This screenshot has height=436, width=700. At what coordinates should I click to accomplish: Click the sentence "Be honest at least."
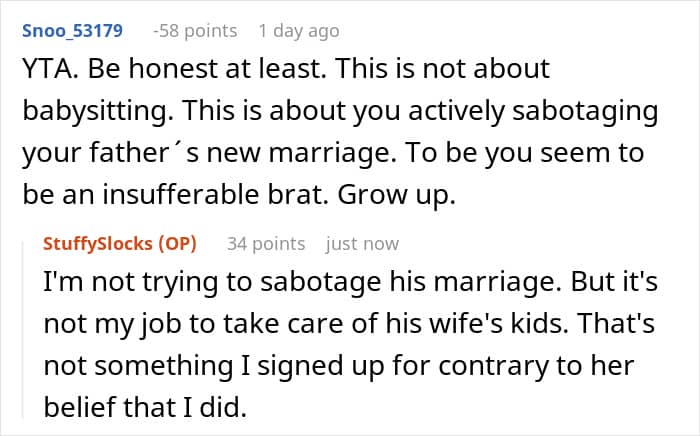point(207,69)
